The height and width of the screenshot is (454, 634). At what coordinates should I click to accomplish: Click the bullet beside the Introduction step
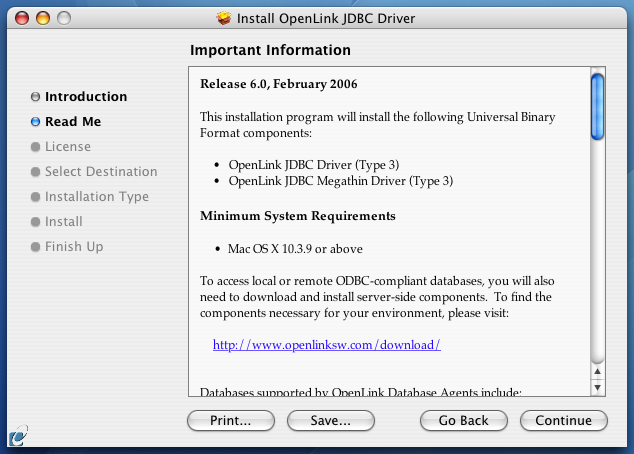[36, 97]
